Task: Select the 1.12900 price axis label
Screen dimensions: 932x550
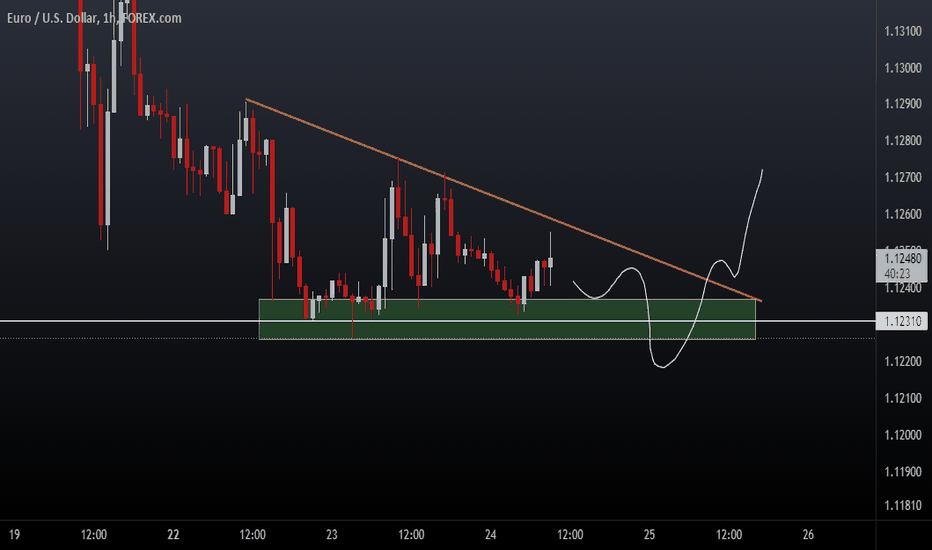Action: coord(902,104)
